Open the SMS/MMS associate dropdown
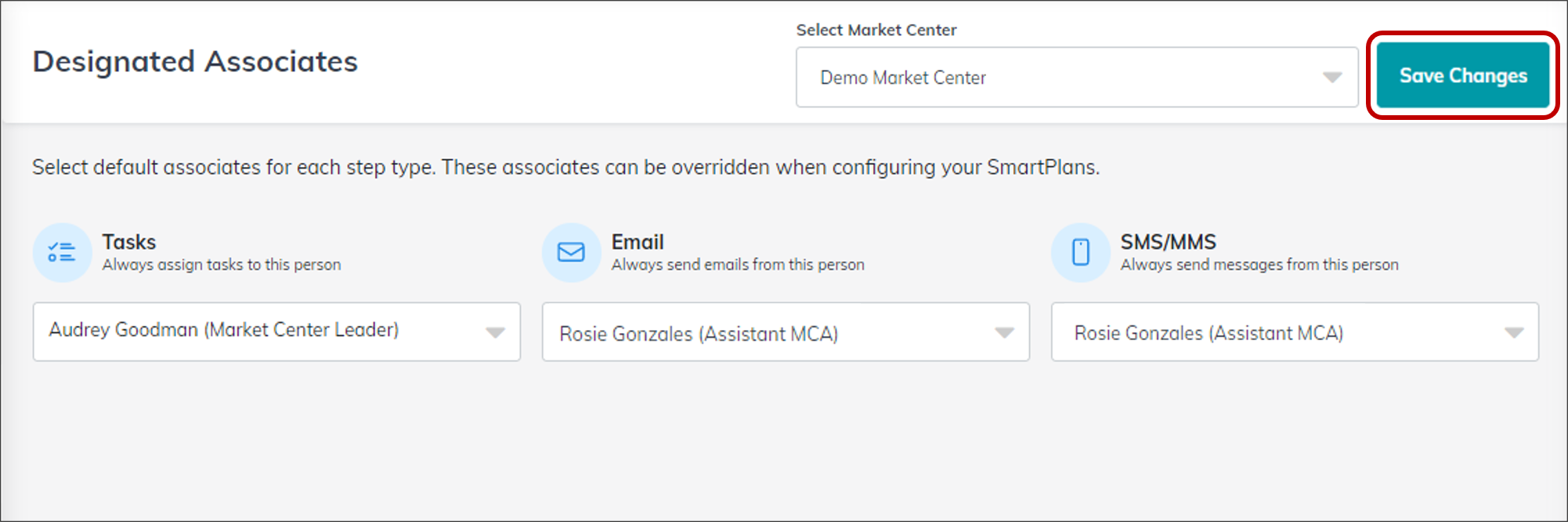Image resolution: width=1568 pixels, height=522 pixels. point(1295,332)
